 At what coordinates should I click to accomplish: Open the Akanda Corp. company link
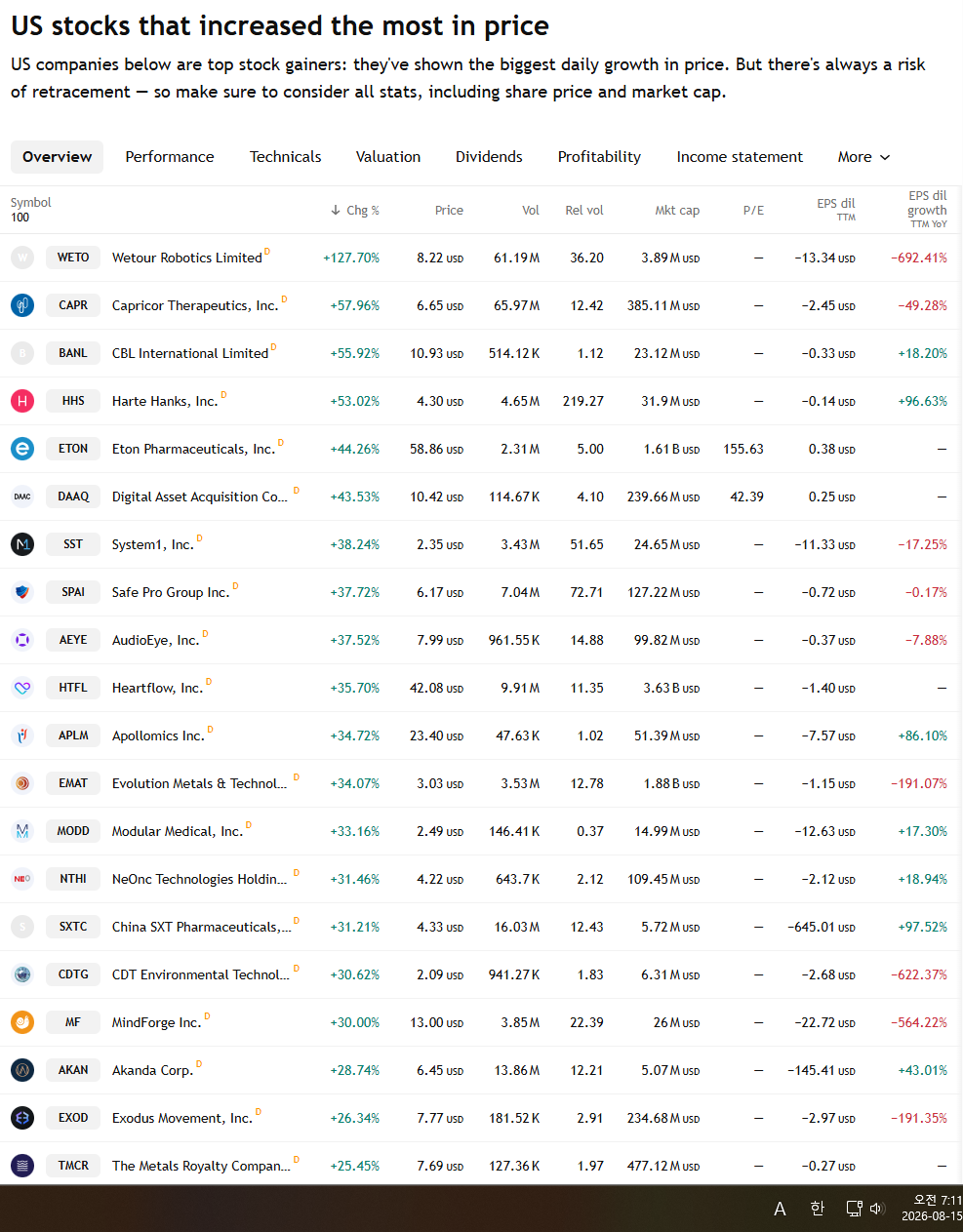[x=153, y=1071]
